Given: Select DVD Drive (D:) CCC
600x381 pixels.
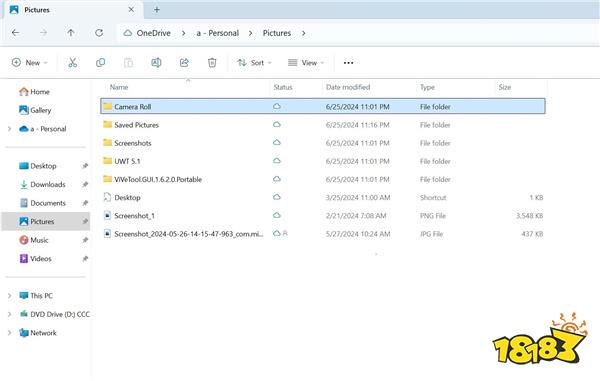Looking at the screenshot, I should tap(54, 314).
